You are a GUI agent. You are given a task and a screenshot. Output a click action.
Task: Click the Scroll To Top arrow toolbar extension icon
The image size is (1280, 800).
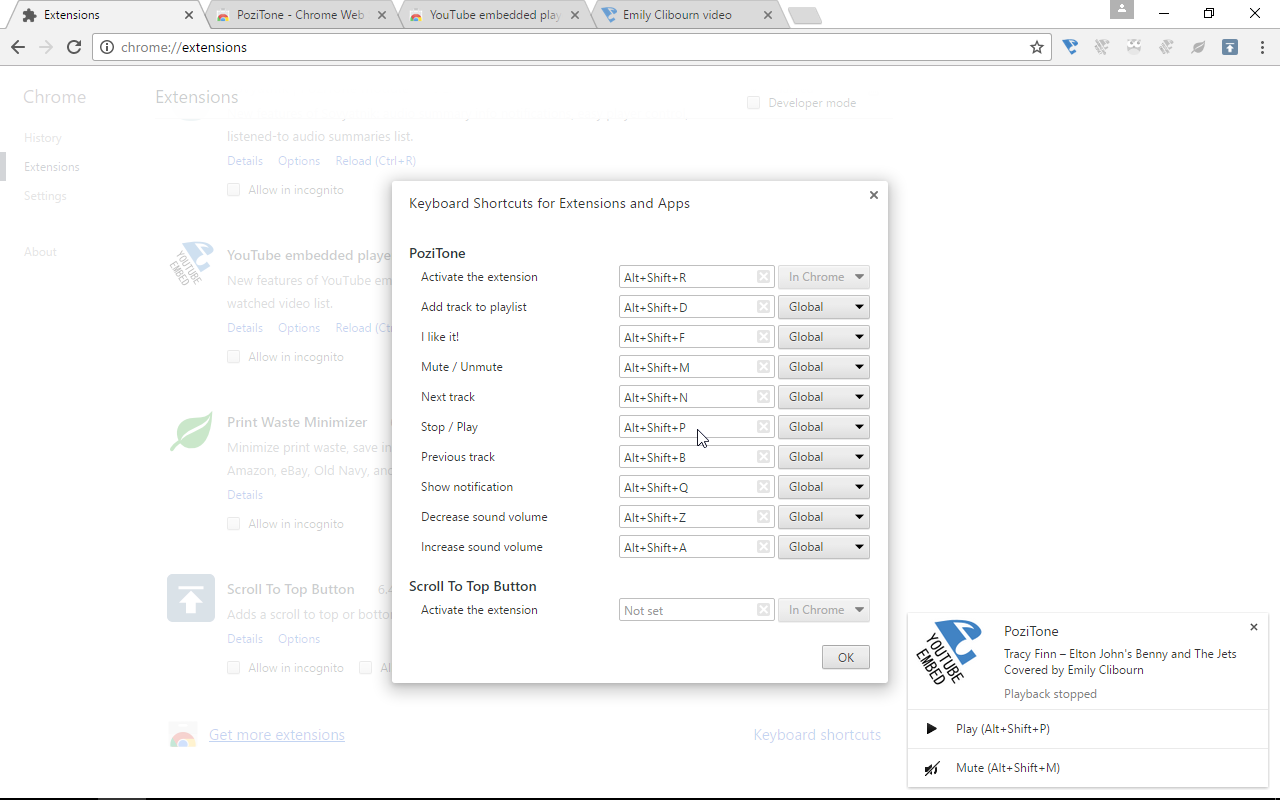(x=1230, y=47)
